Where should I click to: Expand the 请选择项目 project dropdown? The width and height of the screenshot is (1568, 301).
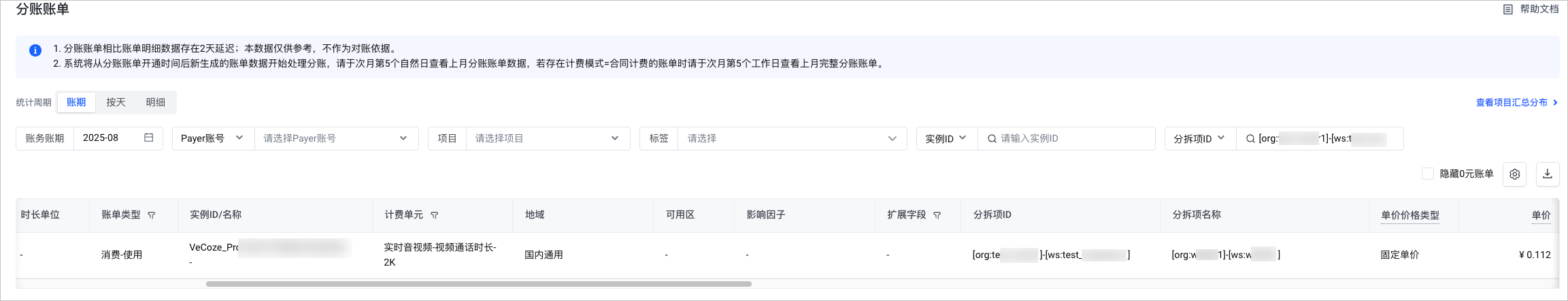click(x=548, y=138)
